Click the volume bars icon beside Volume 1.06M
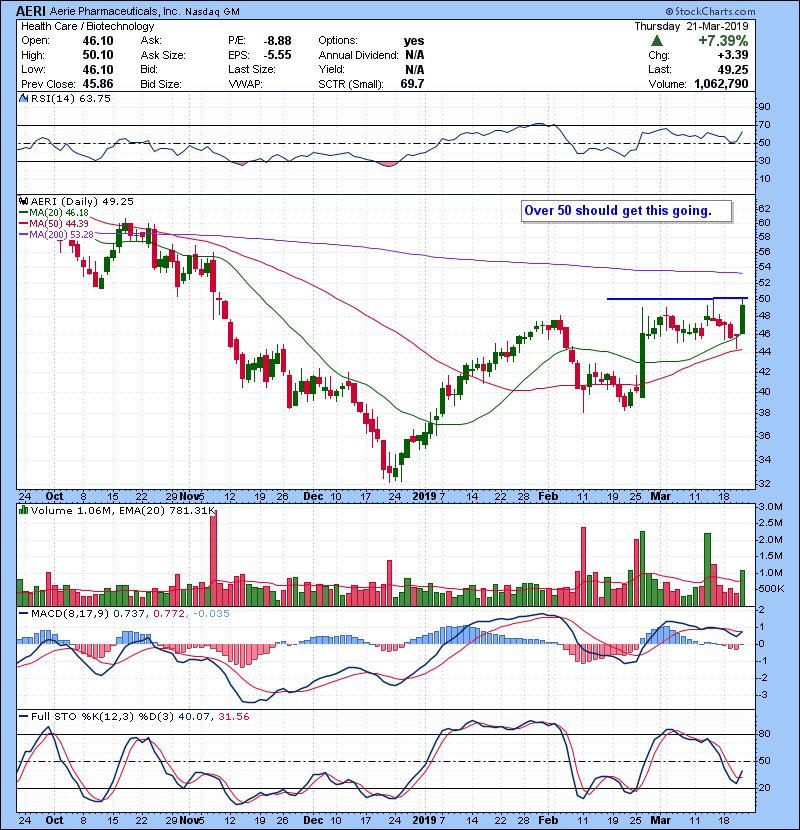 [23, 510]
